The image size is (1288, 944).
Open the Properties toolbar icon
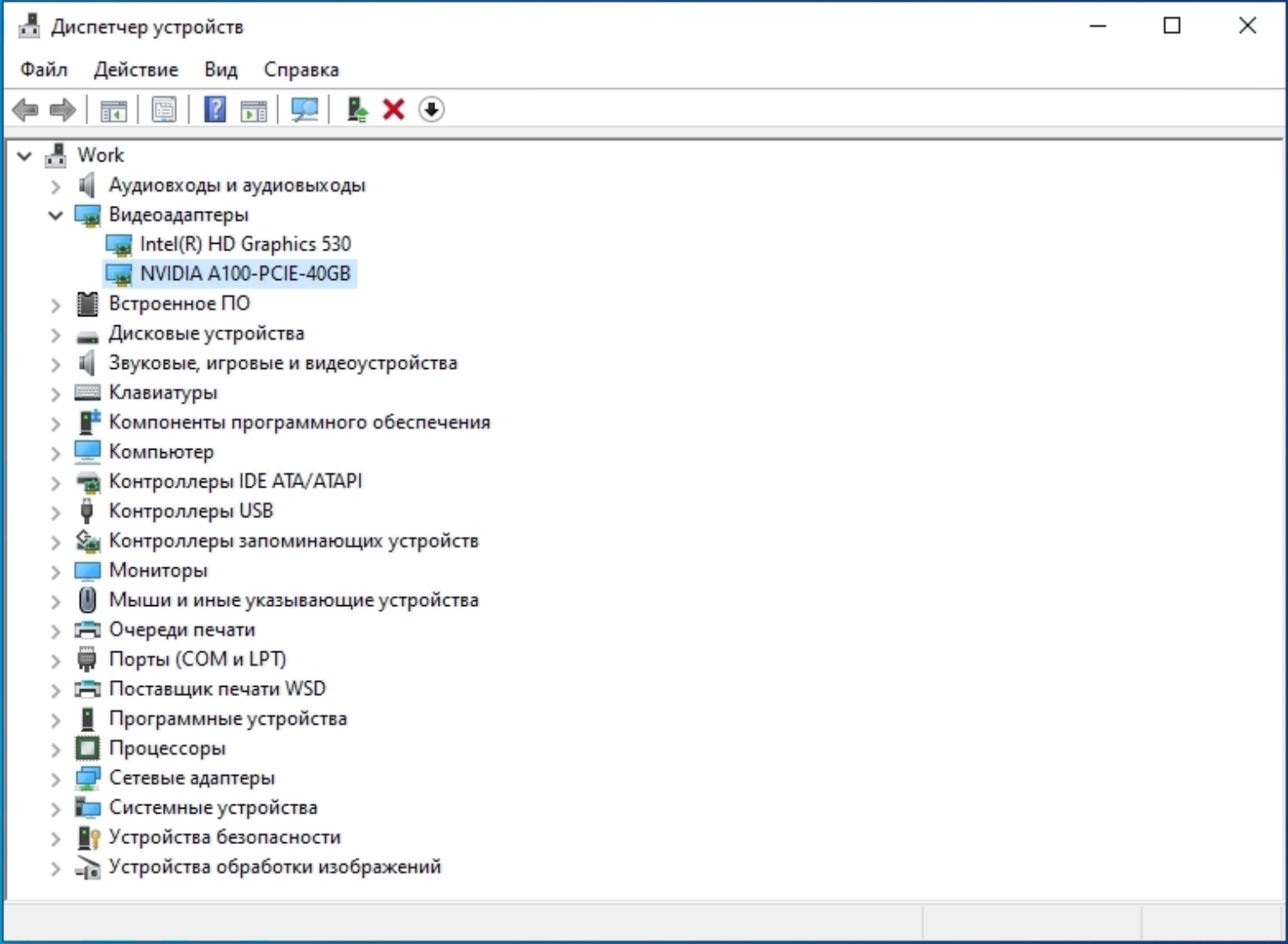click(x=164, y=109)
